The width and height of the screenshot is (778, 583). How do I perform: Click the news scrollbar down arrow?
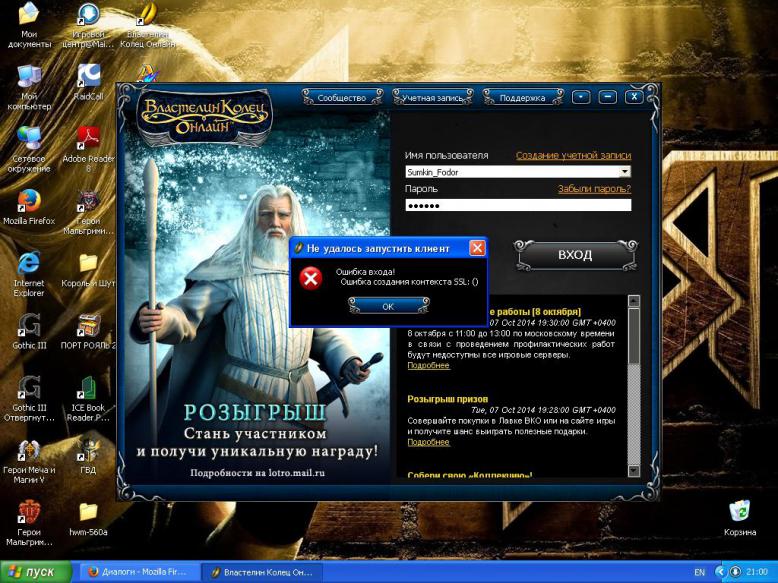pos(634,470)
